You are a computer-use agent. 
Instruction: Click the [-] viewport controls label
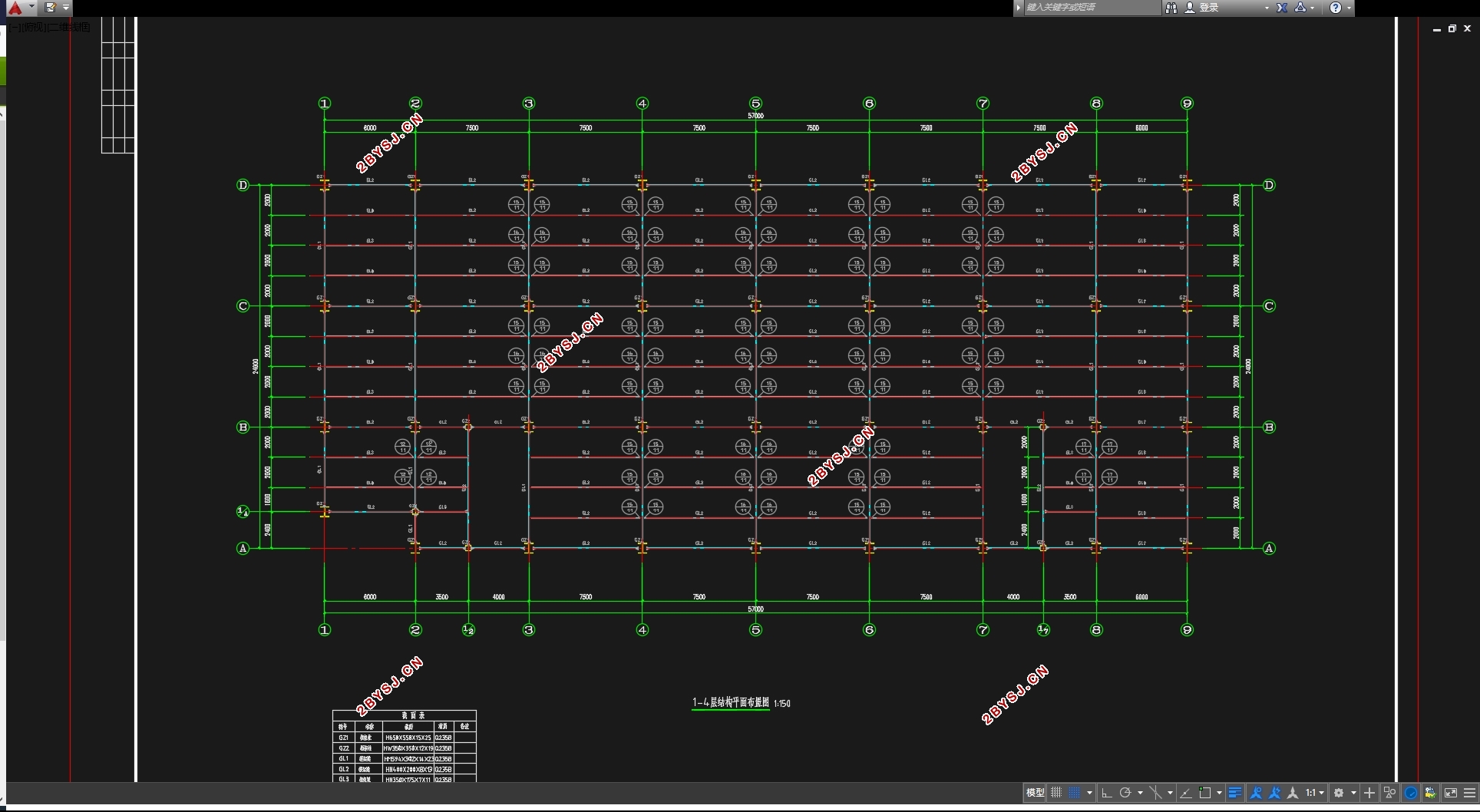15,28
